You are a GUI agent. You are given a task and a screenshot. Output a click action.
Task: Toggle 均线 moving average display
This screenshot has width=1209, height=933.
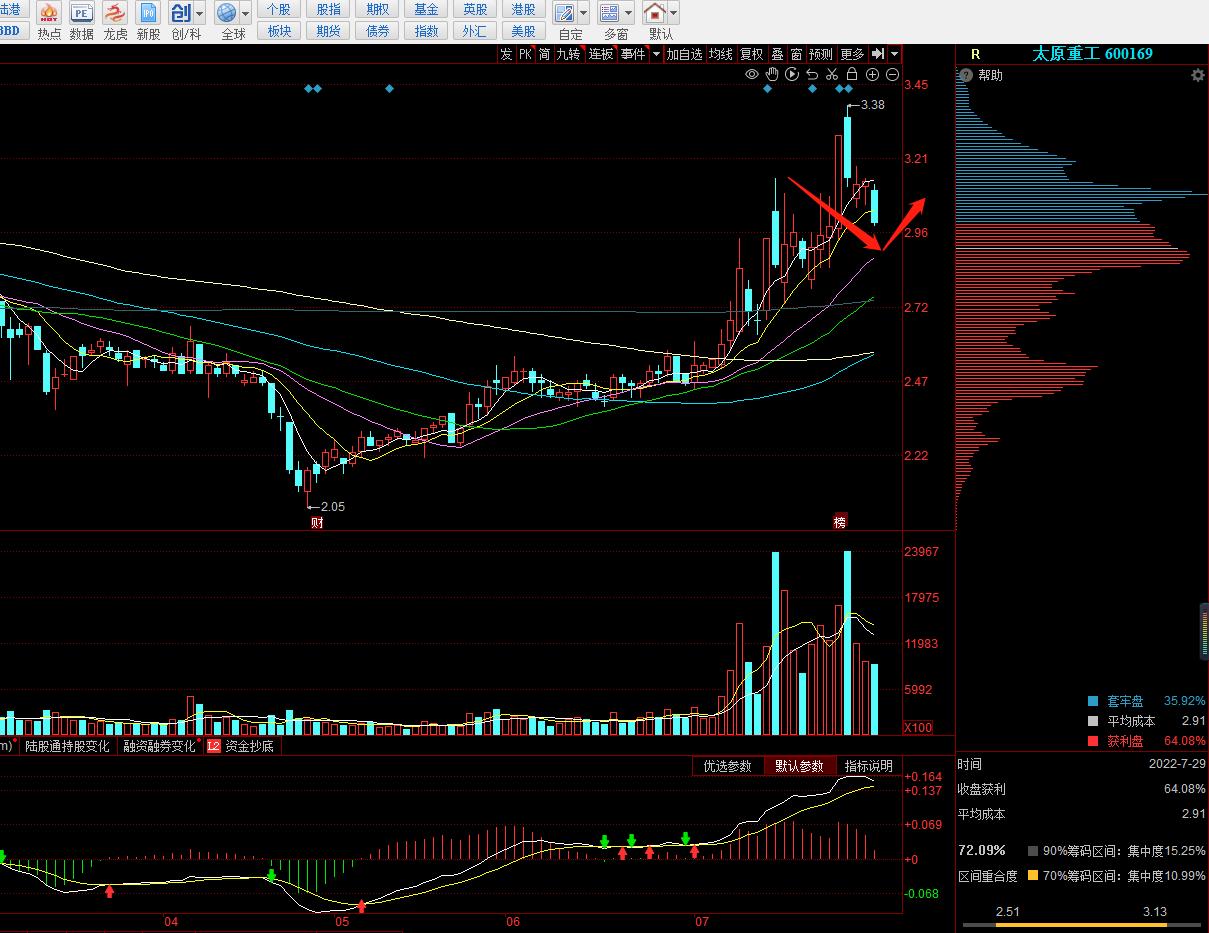(x=720, y=54)
